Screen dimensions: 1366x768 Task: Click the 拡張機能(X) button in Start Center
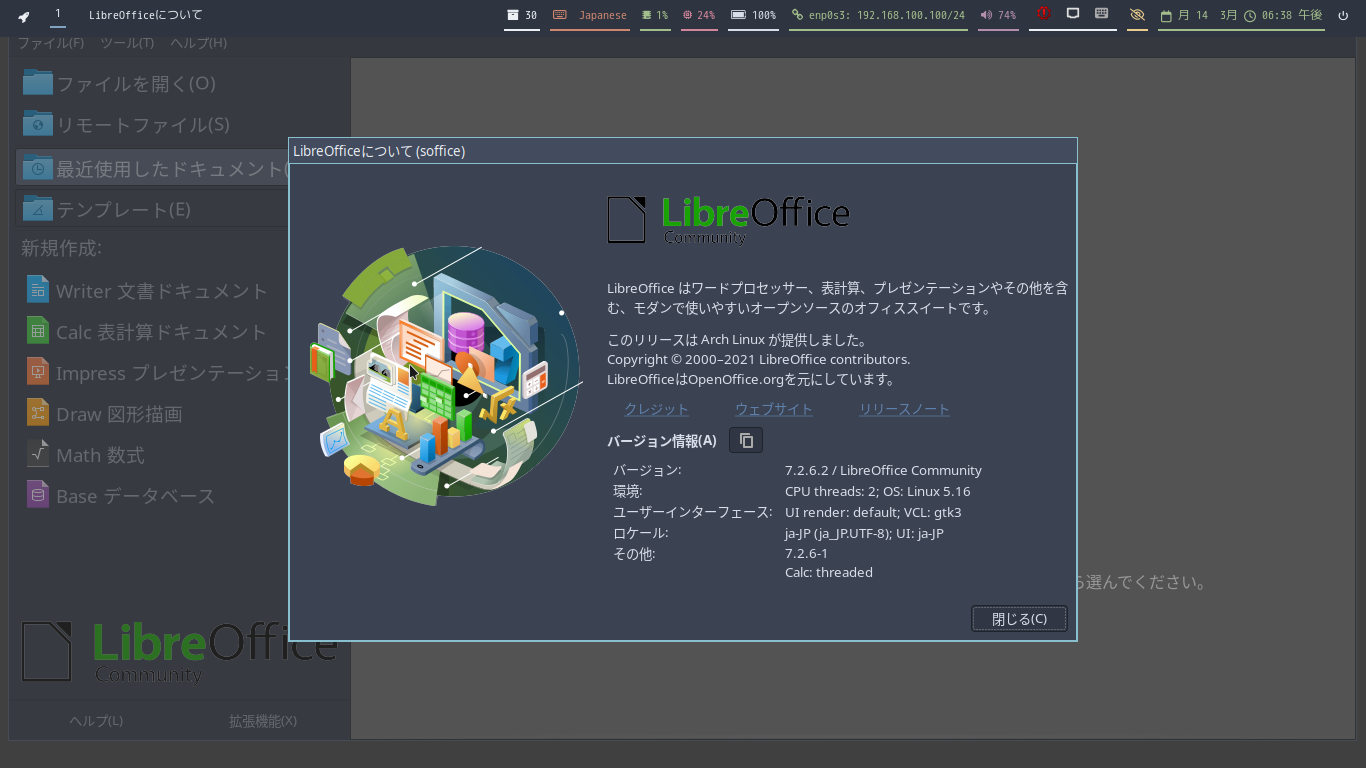[263, 721]
